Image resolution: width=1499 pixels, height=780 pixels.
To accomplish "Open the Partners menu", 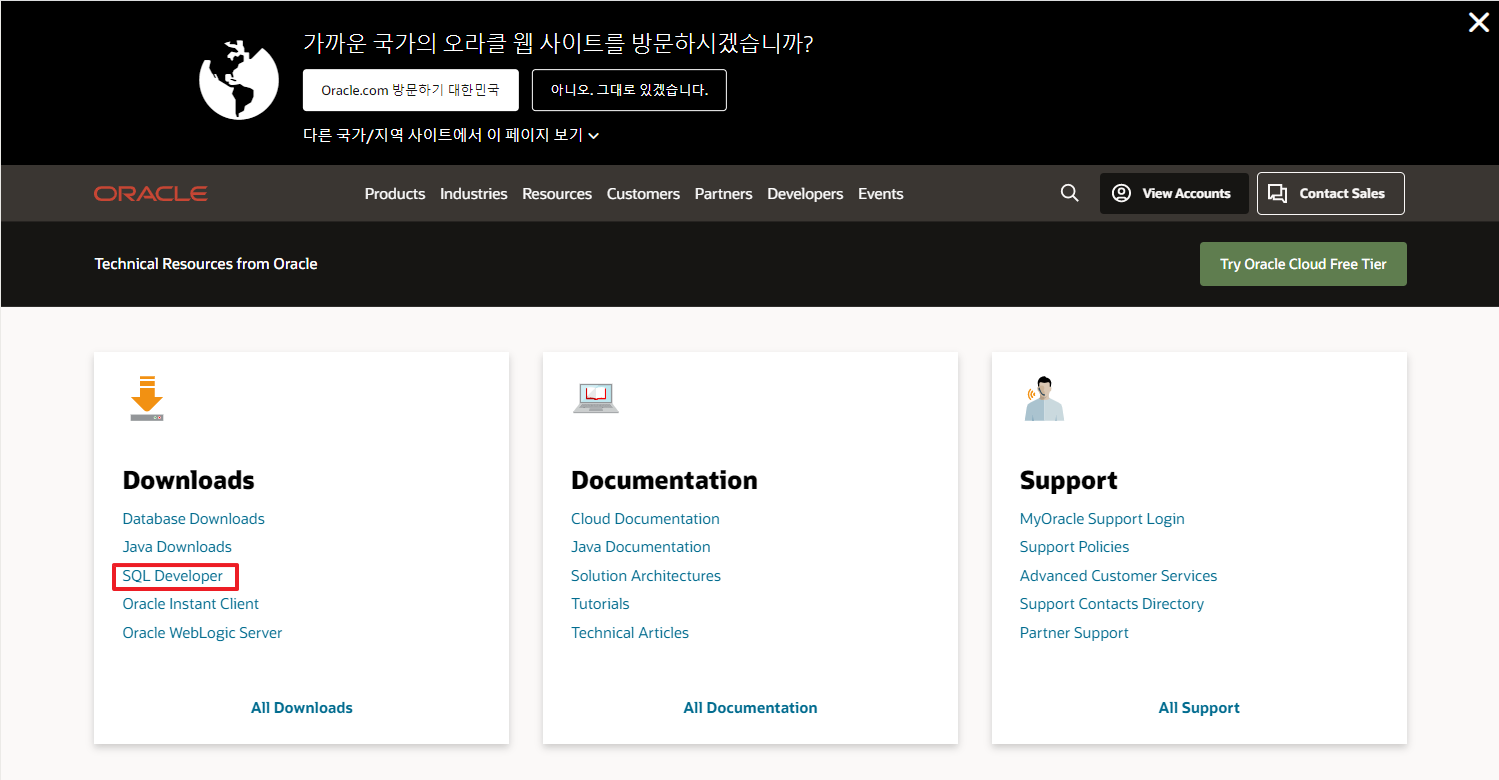I will click(x=724, y=194).
